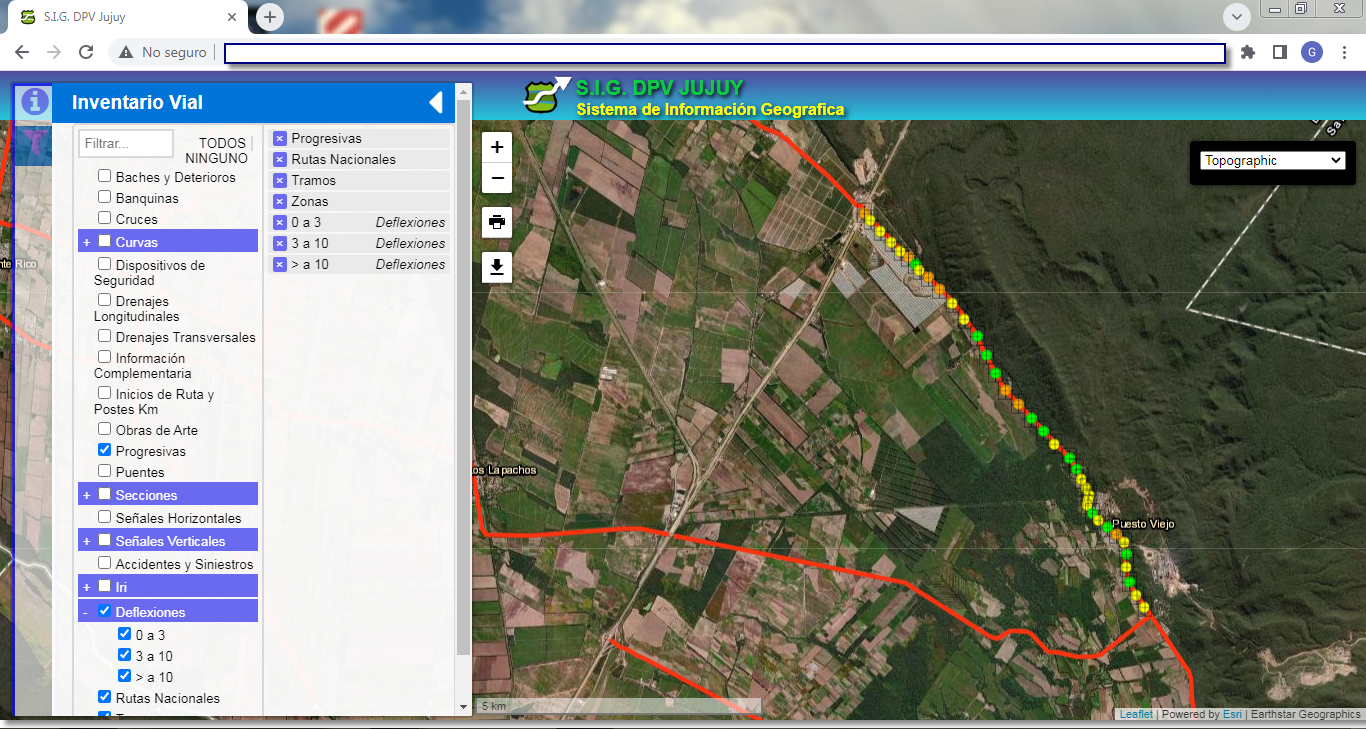Click the download icon on the map
This screenshot has height=729, width=1366.
(497, 267)
